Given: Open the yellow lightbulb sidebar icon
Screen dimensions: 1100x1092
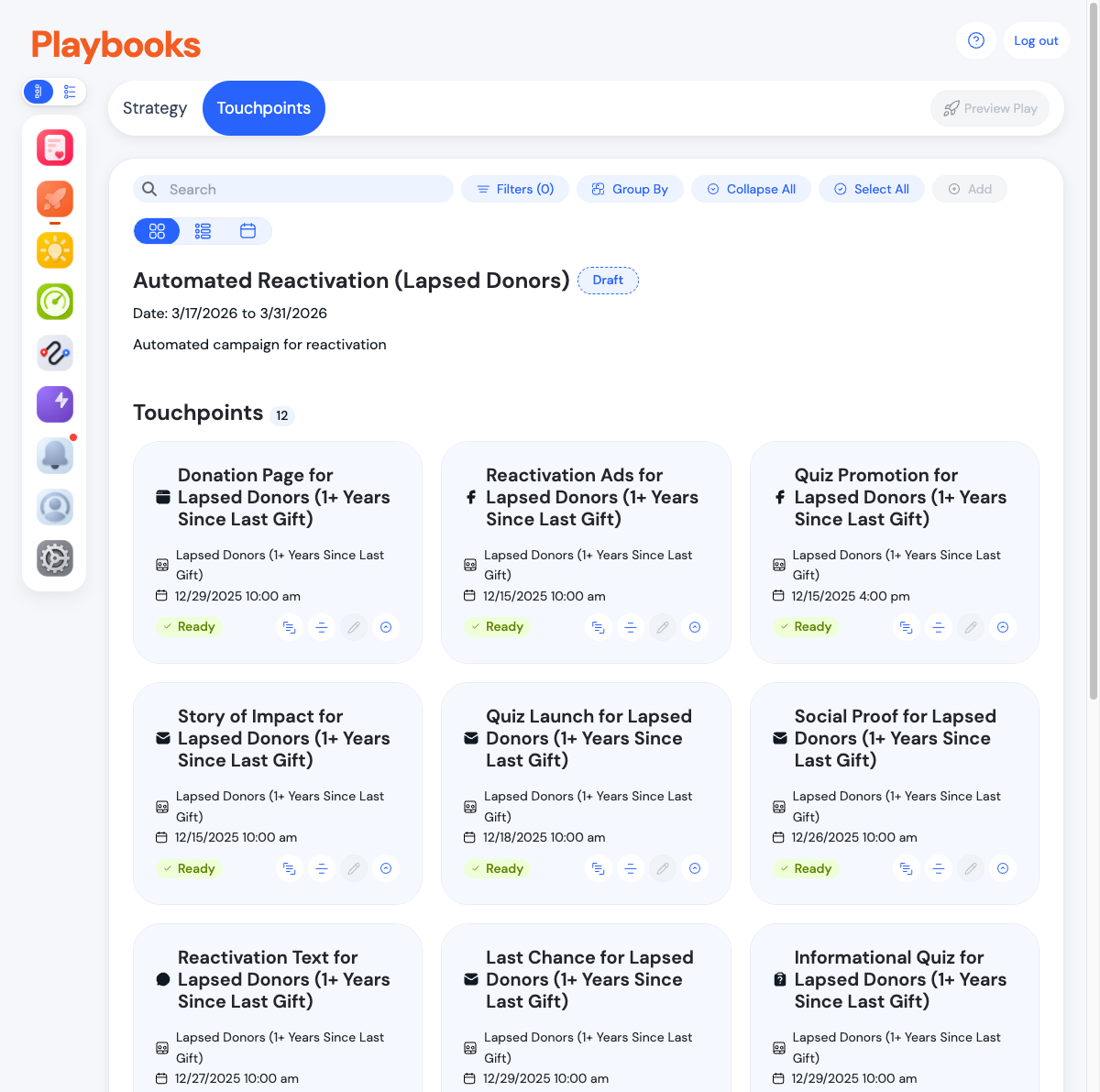Looking at the screenshot, I should [55, 250].
